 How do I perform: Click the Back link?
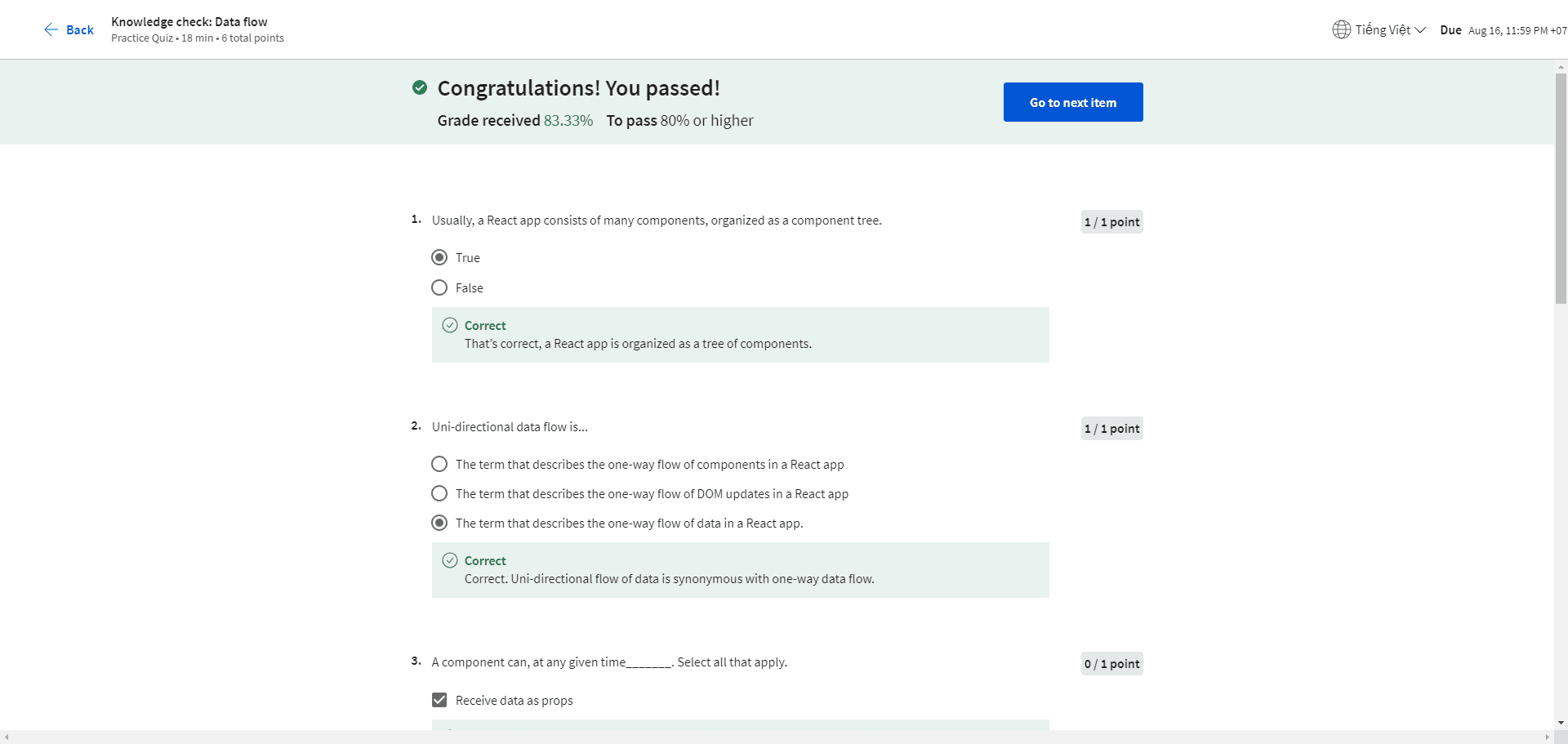coord(79,30)
